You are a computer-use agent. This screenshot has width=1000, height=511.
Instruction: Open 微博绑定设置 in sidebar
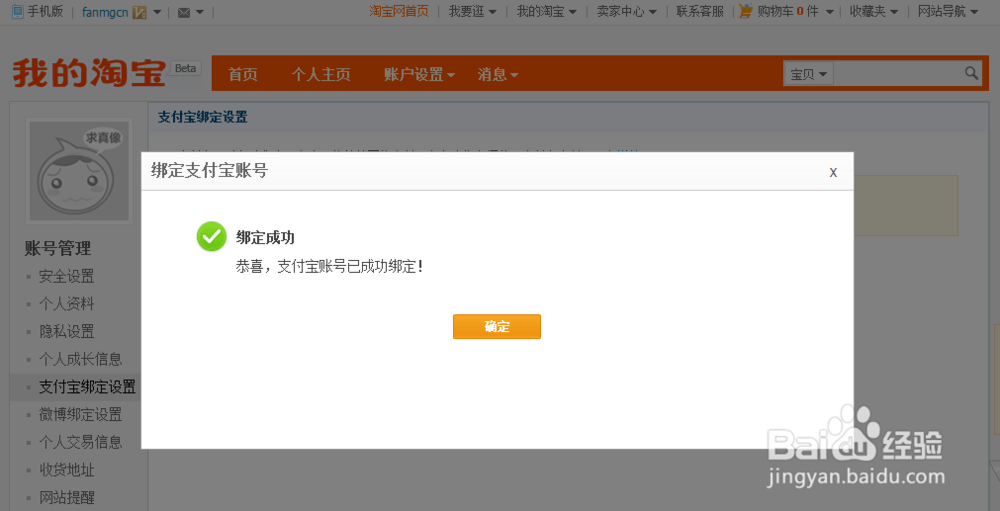[80, 415]
